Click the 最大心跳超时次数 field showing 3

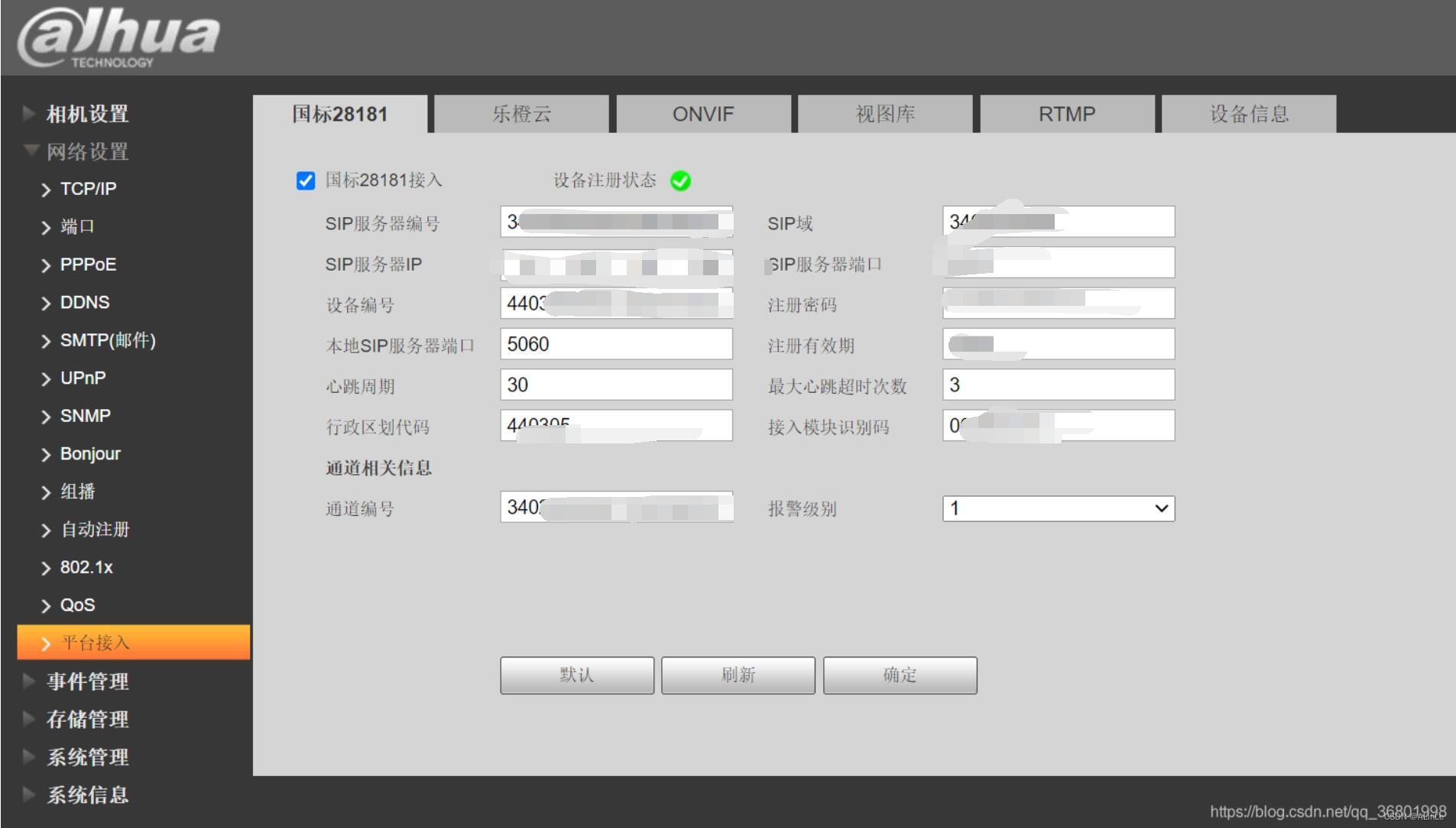tap(1059, 385)
